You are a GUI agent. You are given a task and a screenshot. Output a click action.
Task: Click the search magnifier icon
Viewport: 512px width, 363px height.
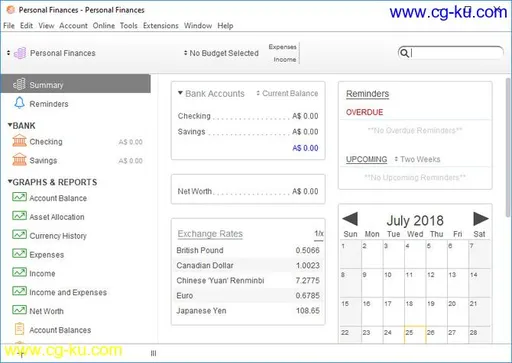pyautogui.click(x=404, y=53)
